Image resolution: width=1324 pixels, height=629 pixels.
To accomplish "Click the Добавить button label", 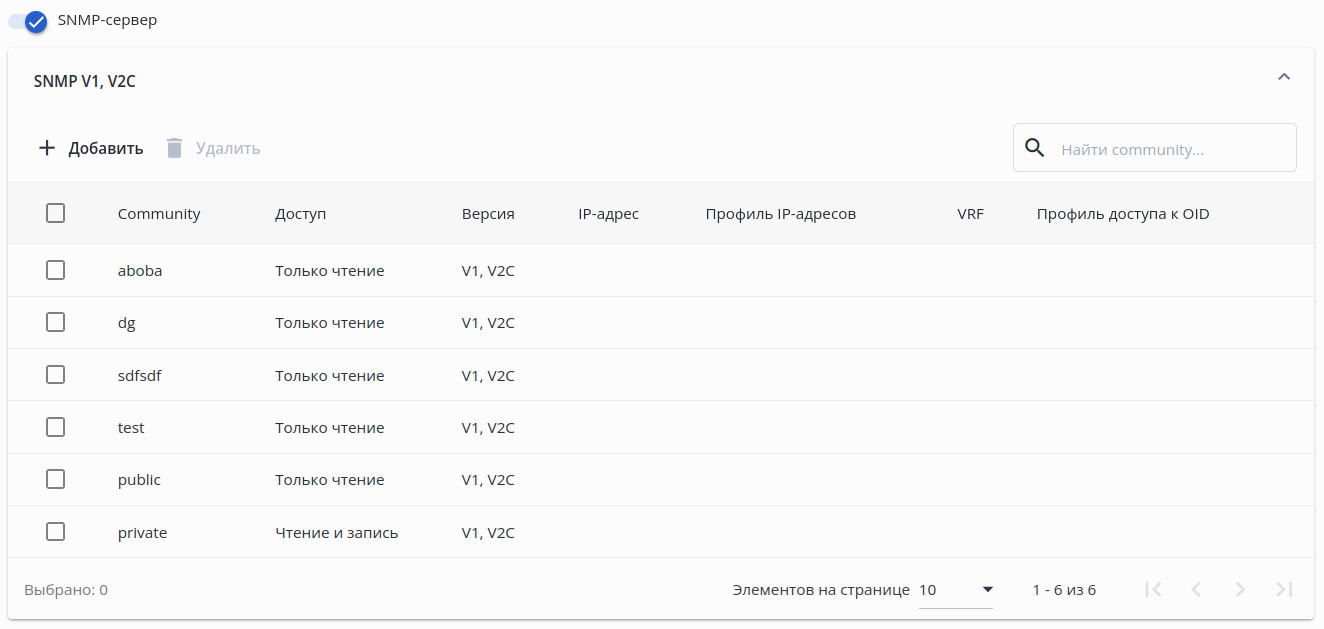I will (106, 148).
